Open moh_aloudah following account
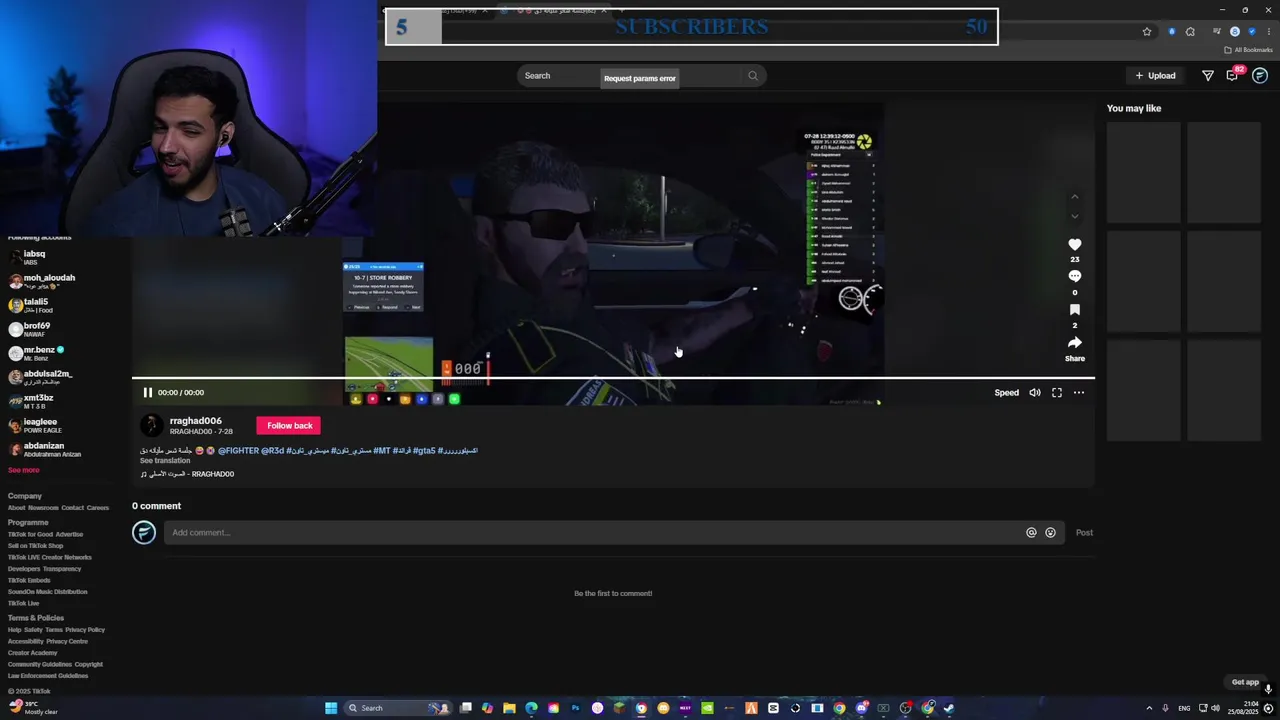The height and width of the screenshot is (720, 1280). click(x=42, y=281)
